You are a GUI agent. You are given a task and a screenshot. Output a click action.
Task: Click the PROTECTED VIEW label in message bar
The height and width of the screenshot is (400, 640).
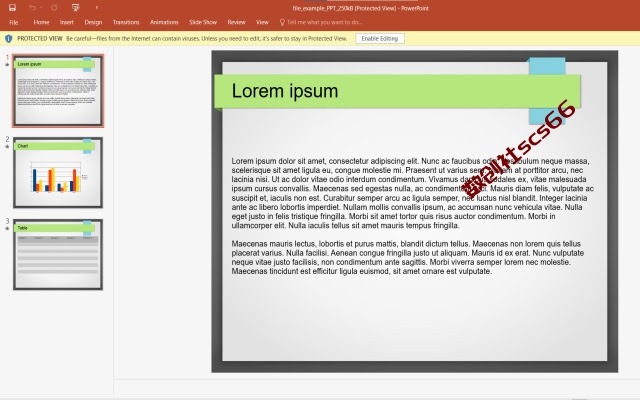pos(40,39)
